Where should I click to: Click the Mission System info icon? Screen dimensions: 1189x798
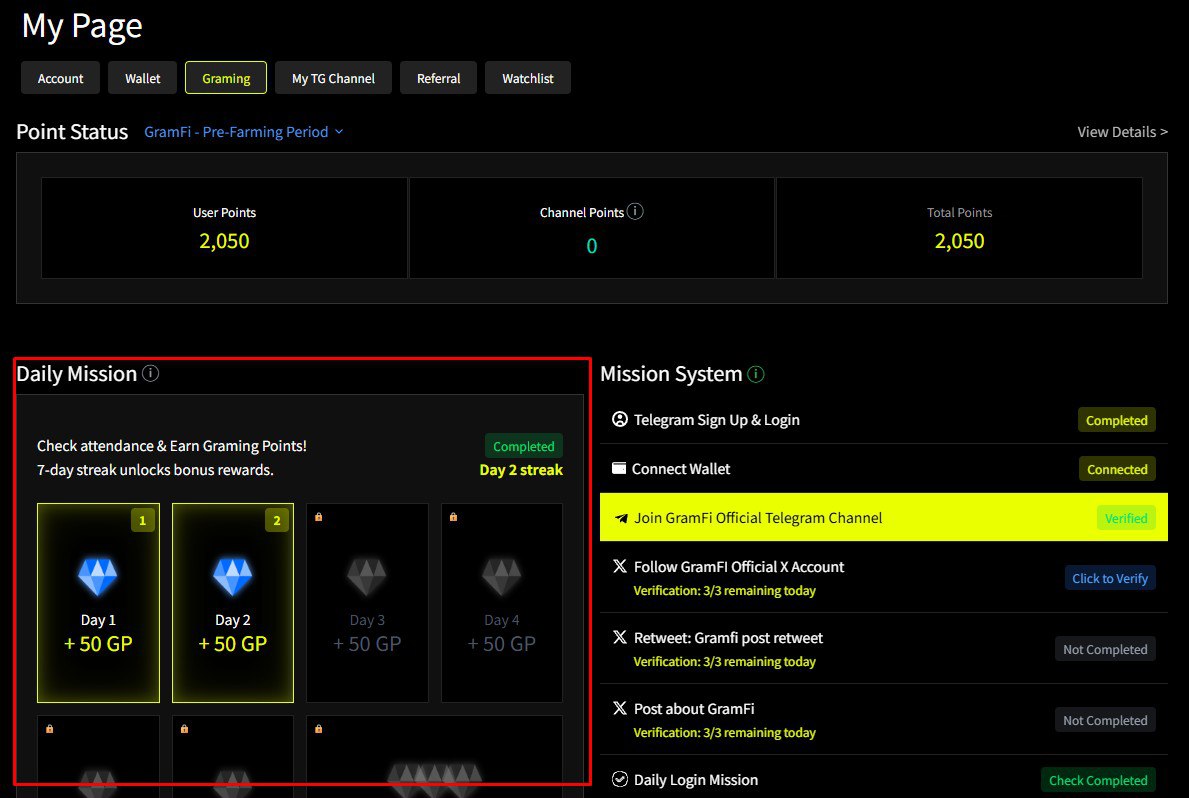pyautogui.click(x=756, y=374)
